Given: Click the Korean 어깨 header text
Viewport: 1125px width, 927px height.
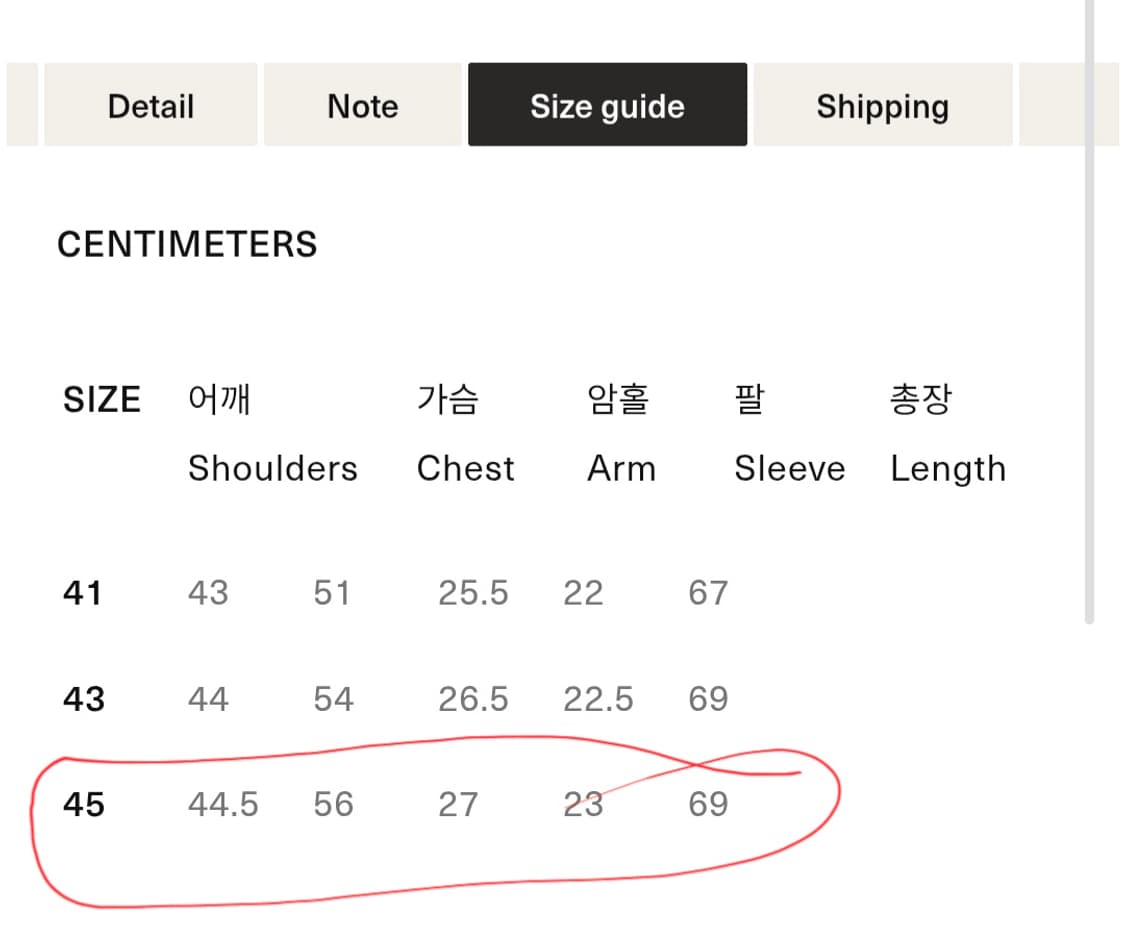Looking at the screenshot, I should (x=219, y=400).
